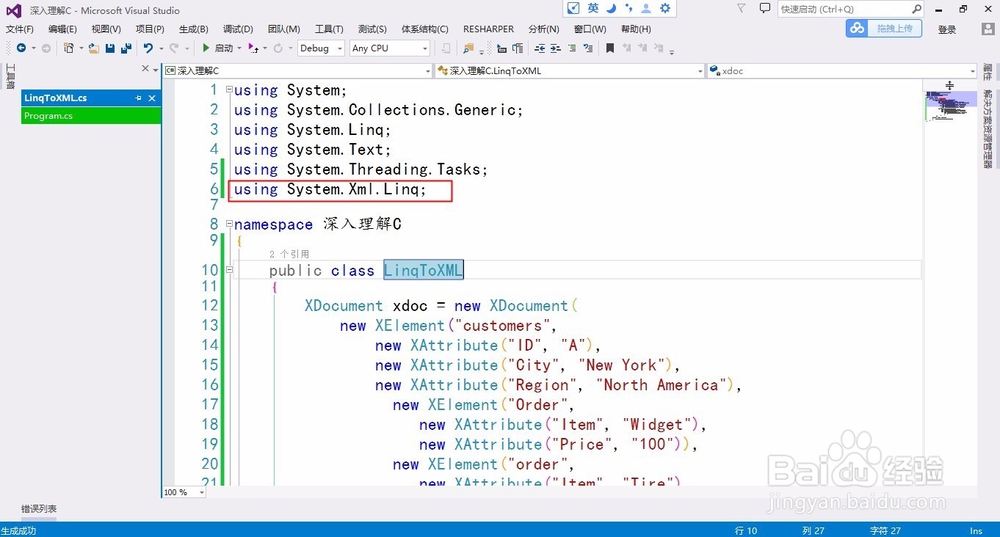The image size is (1000, 537).
Task: Click the Decrease Indent icon
Action: (x=540, y=48)
